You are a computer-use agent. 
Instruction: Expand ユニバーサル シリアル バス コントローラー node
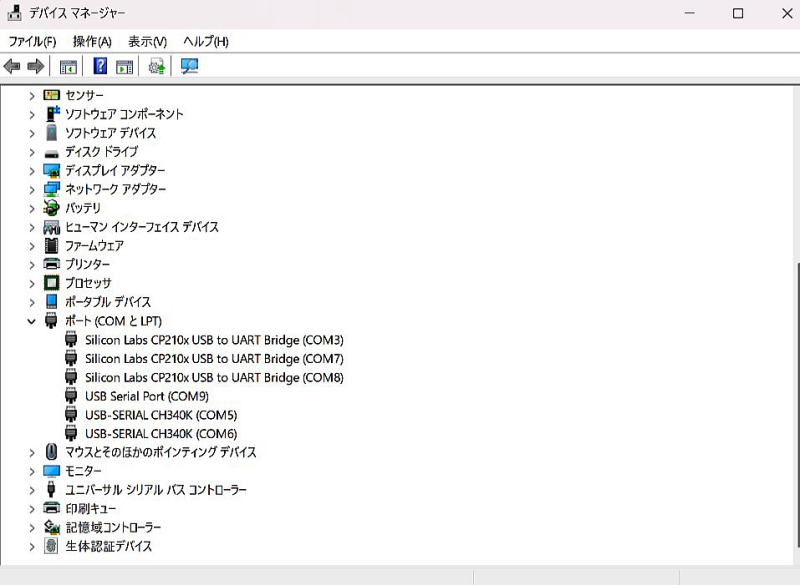[32, 490]
